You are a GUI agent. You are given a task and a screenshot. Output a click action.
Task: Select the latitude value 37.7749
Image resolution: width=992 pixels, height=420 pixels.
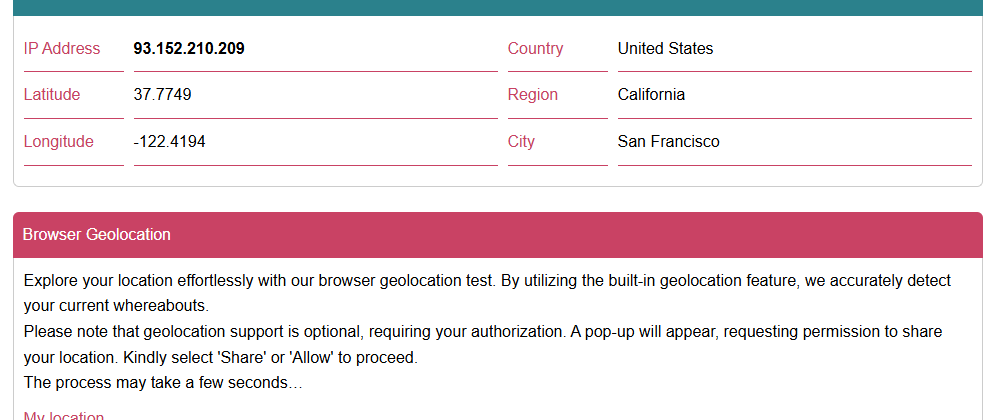tap(163, 95)
